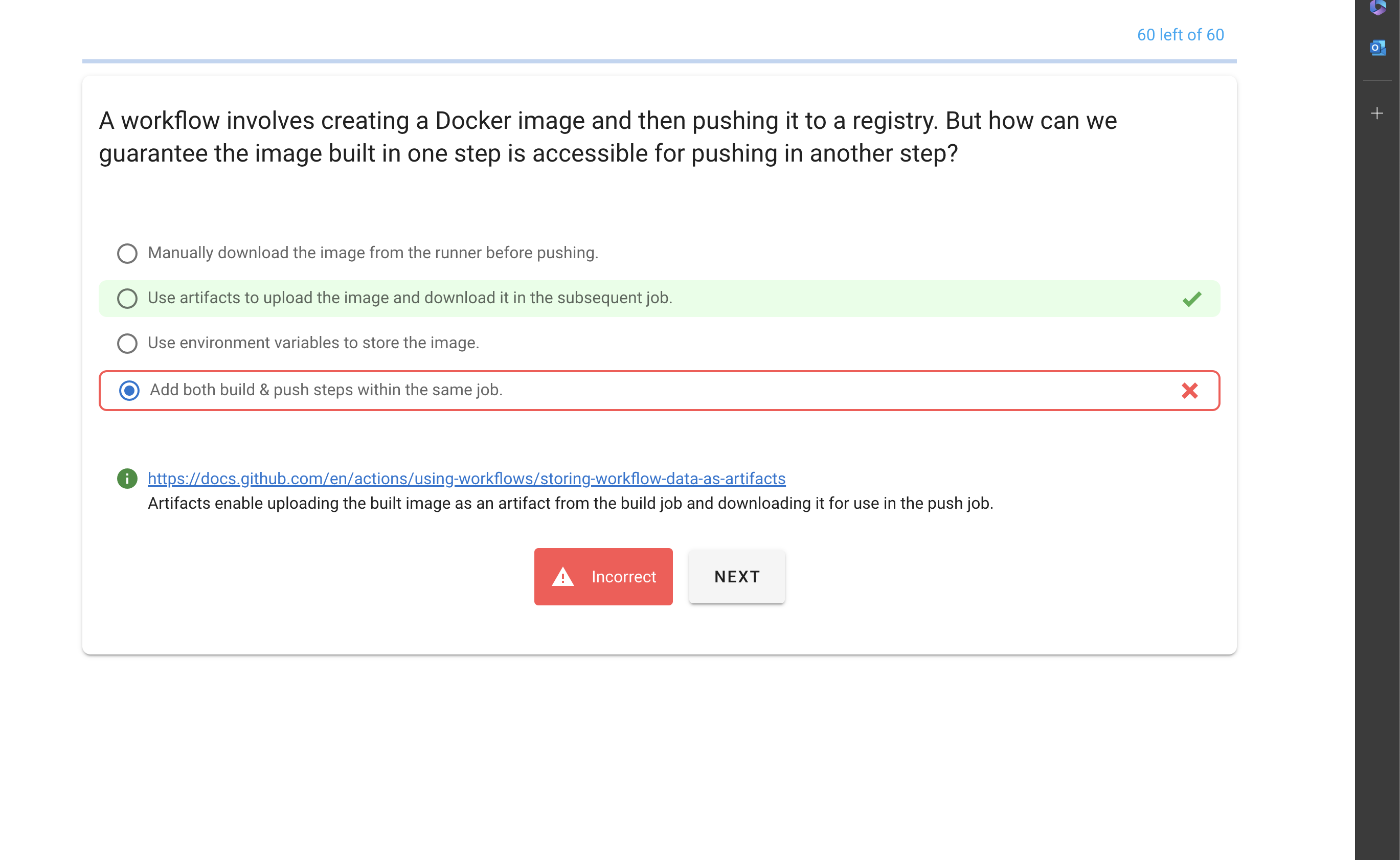The height and width of the screenshot is (860, 1400).
Task: Click the "Artifacts enable uploading" explanation text
Action: click(570, 504)
